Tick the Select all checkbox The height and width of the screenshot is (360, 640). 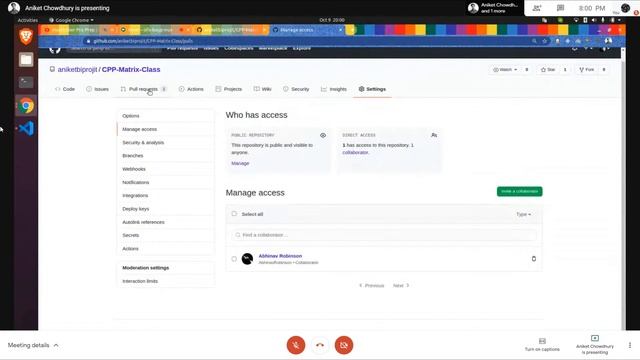pyautogui.click(x=234, y=214)
